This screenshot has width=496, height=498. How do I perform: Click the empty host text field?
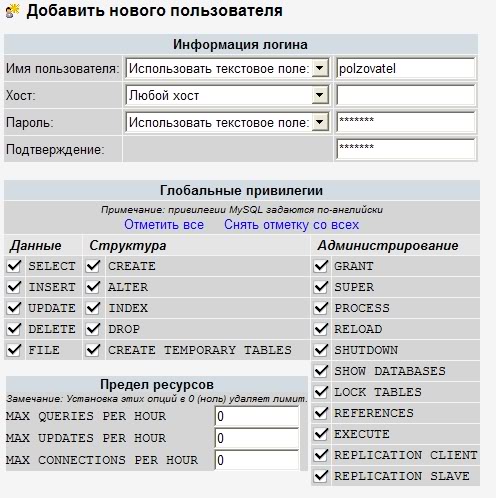pos(406,96)
